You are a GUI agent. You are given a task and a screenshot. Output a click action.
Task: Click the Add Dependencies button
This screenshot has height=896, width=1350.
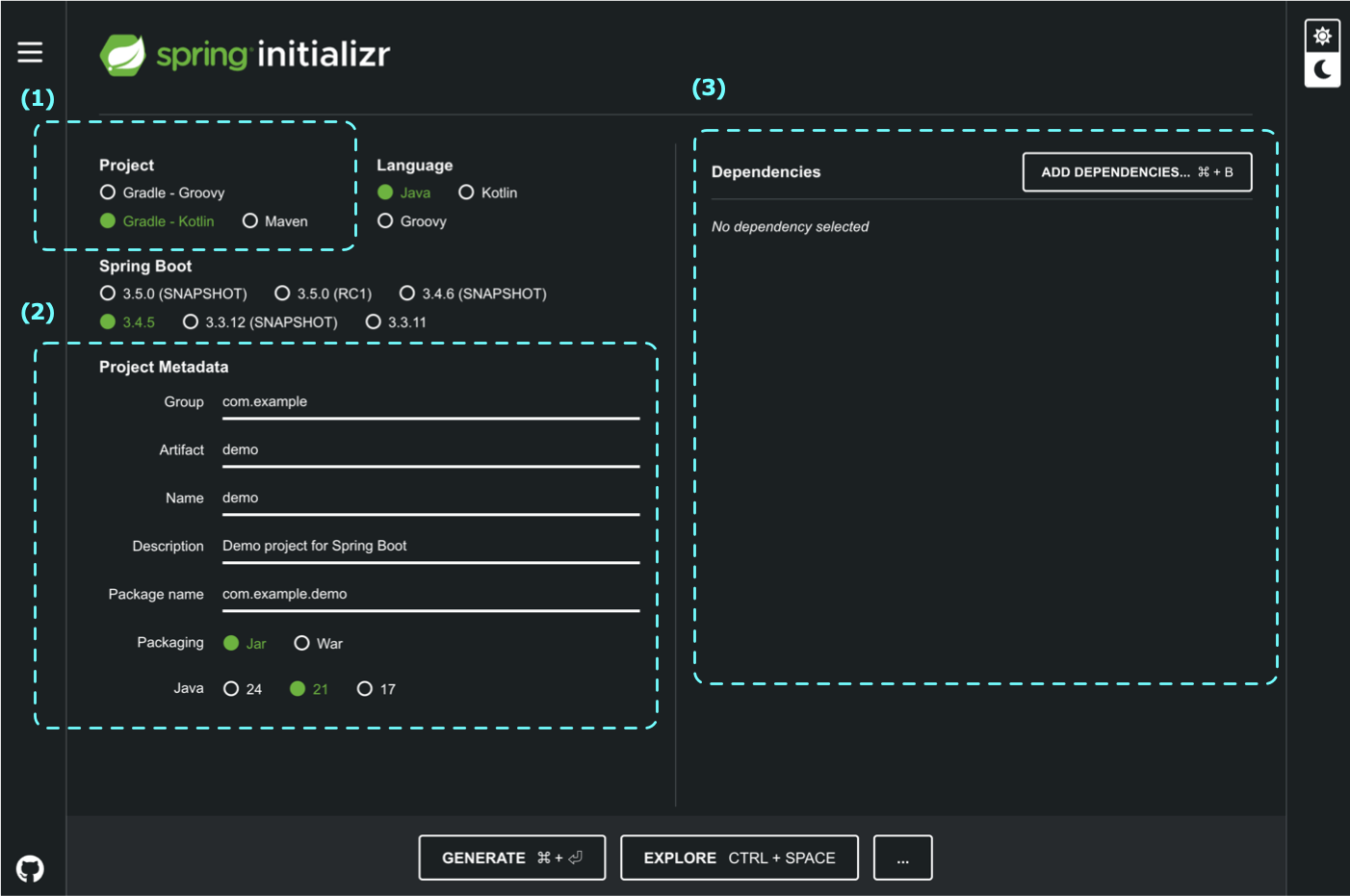point(1136,172)
